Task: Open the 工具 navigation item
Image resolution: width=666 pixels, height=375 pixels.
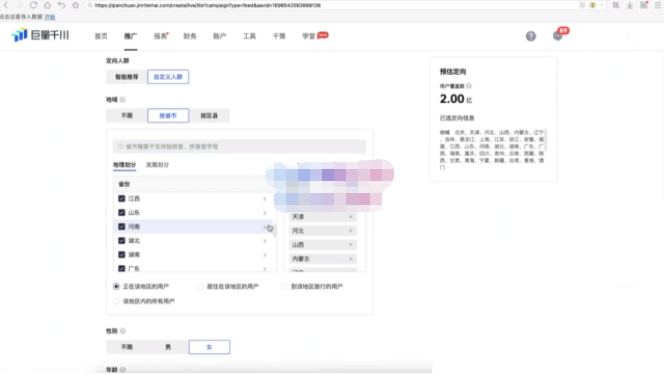Action: [250, 36]
